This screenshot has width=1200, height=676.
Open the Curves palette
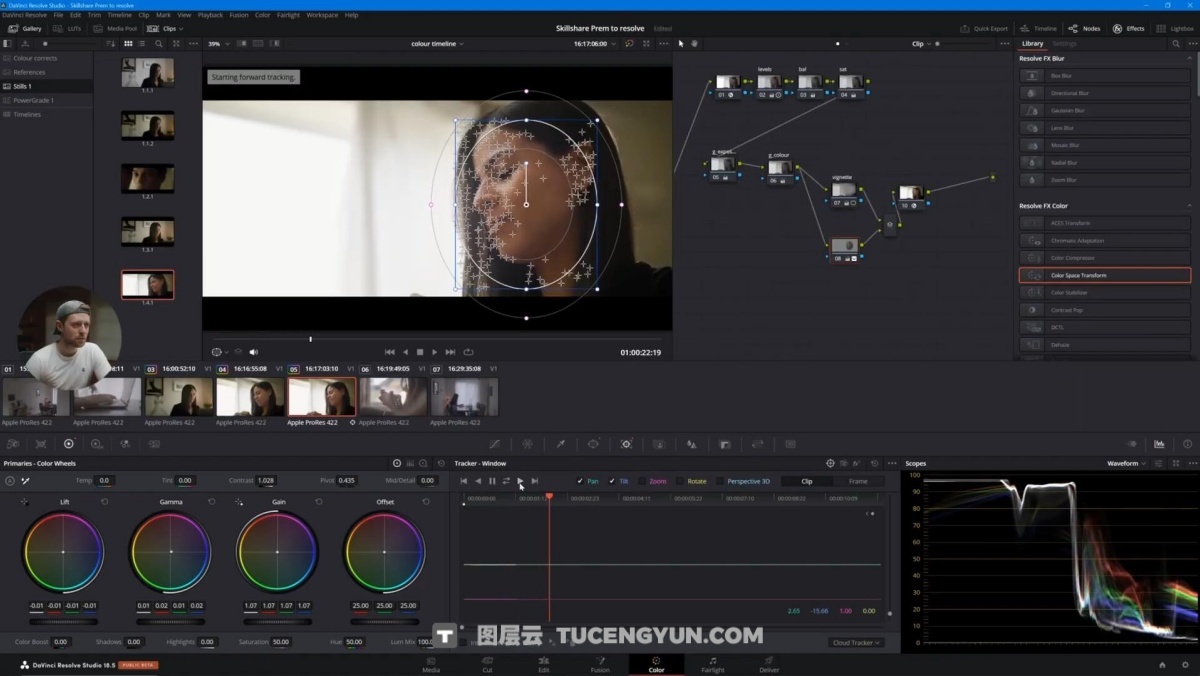(495, 444)
